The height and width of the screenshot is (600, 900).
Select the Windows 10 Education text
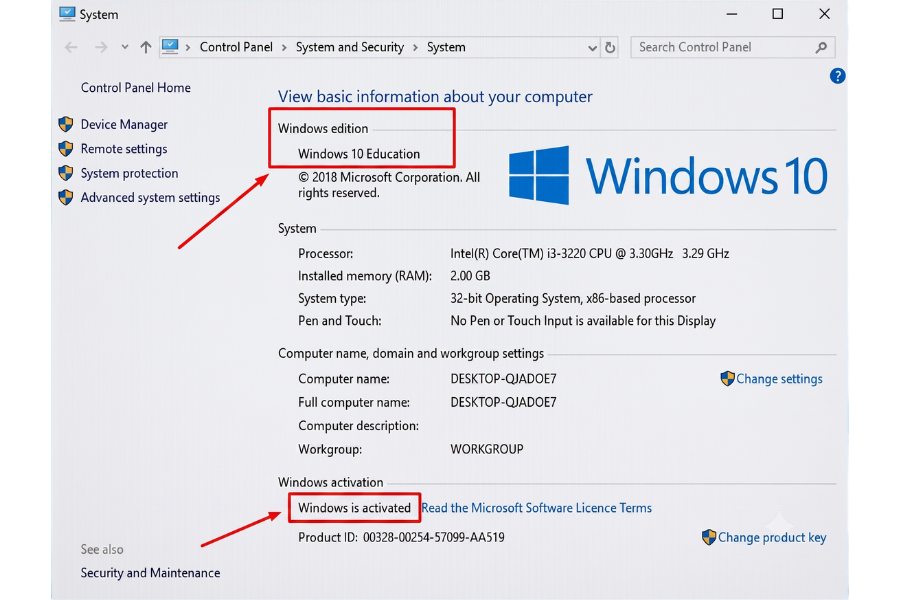[359, 154]
